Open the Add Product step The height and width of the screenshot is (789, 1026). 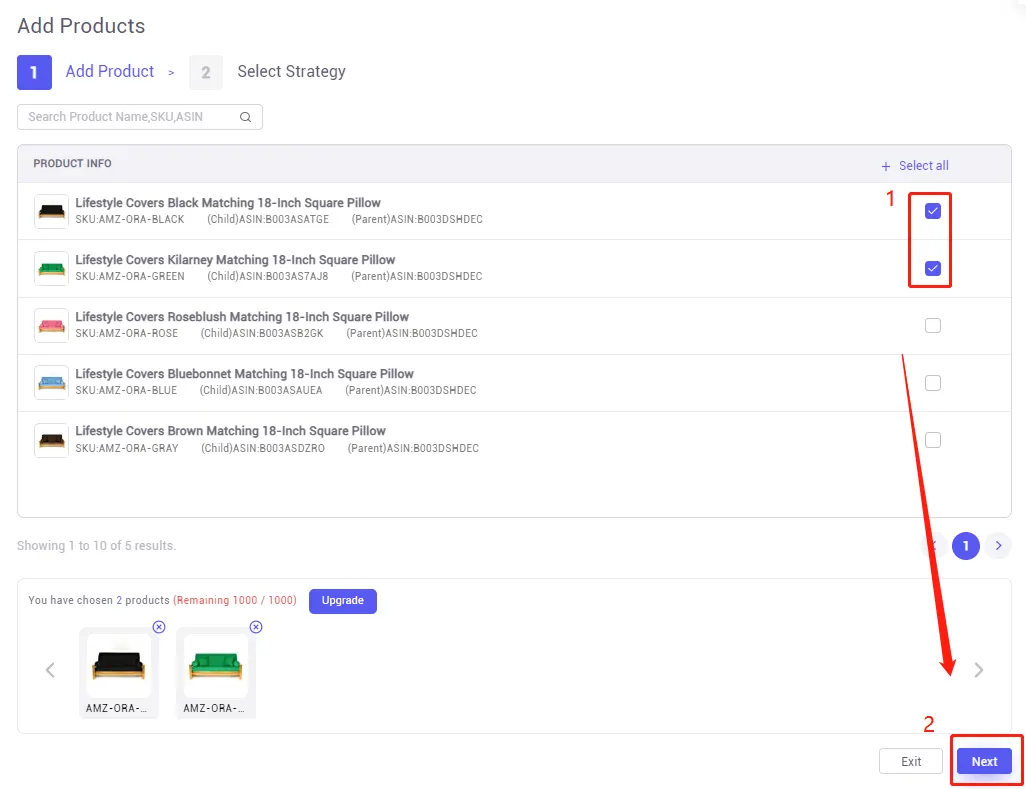tap(109, 71)
